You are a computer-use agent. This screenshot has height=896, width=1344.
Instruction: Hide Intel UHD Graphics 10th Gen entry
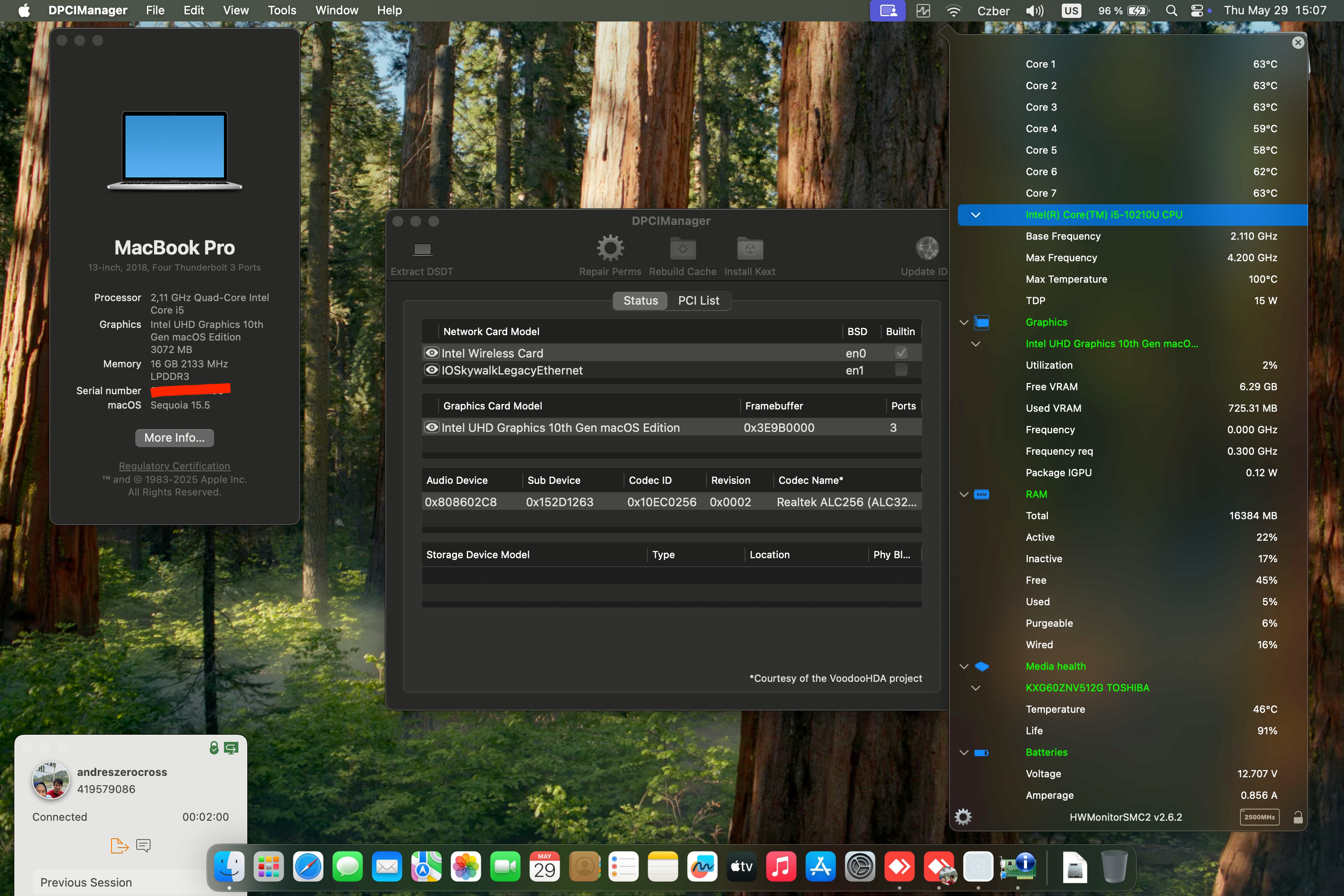tap(432, 427)
